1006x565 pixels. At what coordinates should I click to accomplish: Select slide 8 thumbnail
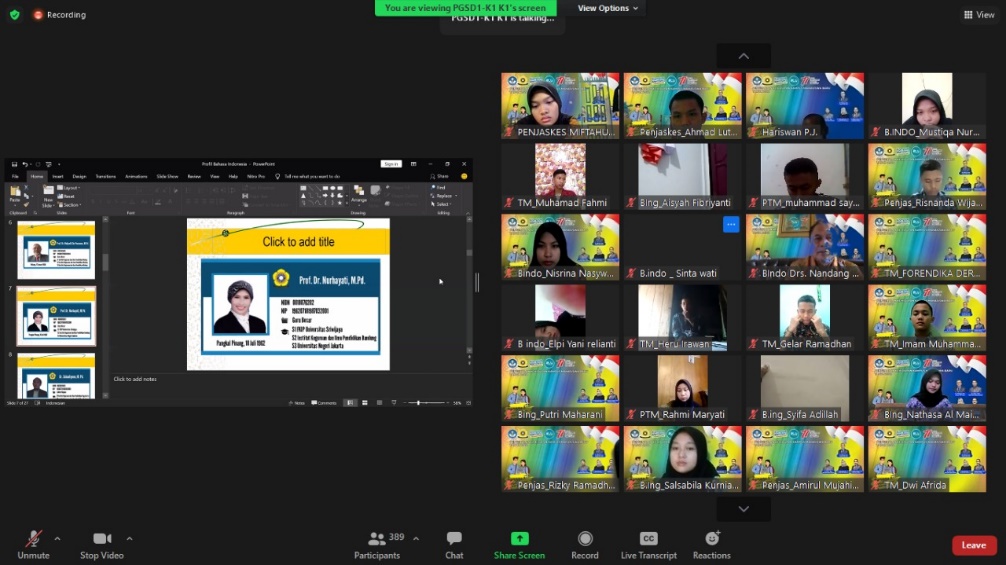(56, 376)
